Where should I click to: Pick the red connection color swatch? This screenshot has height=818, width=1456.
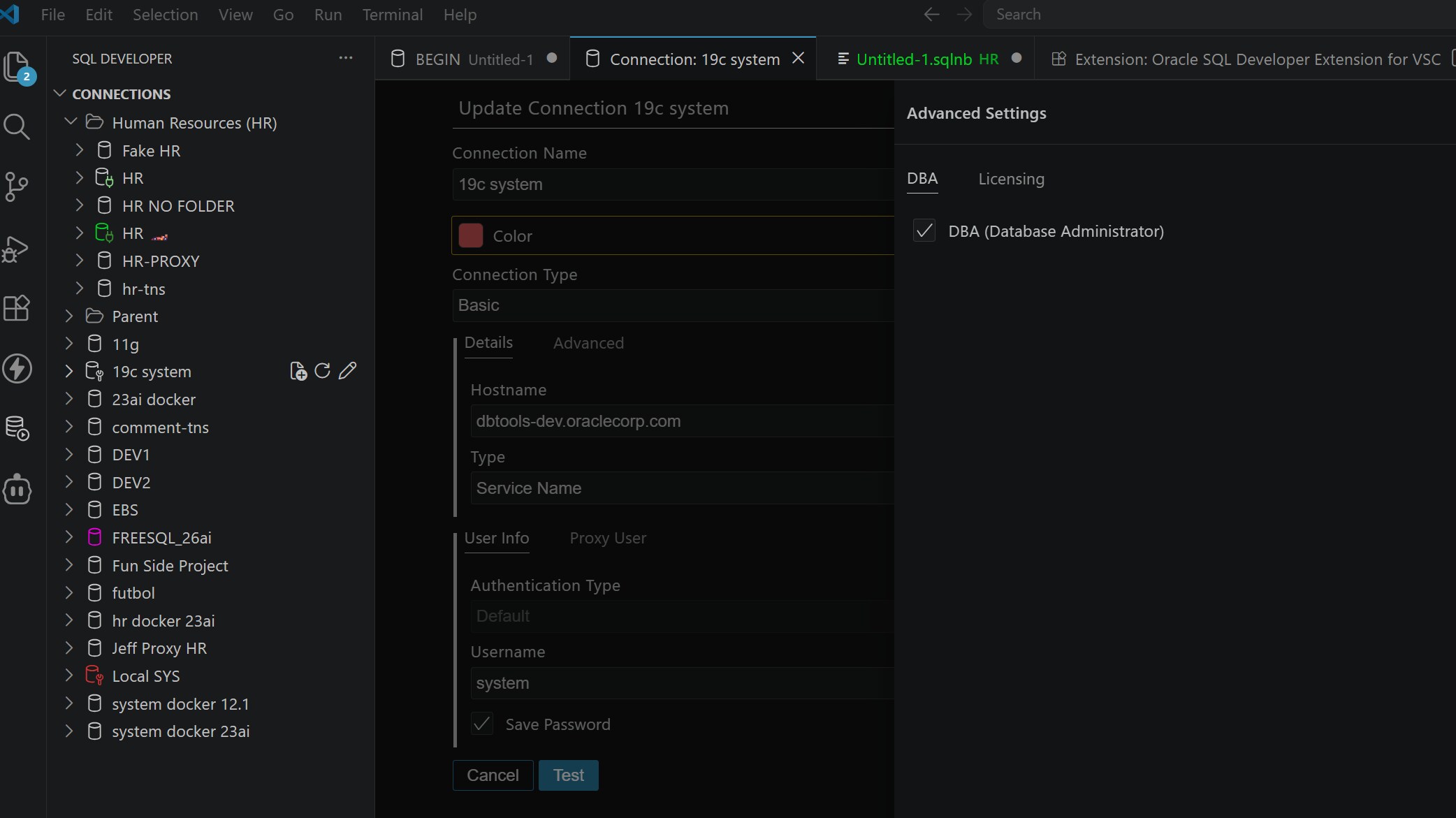coord(471,235)
